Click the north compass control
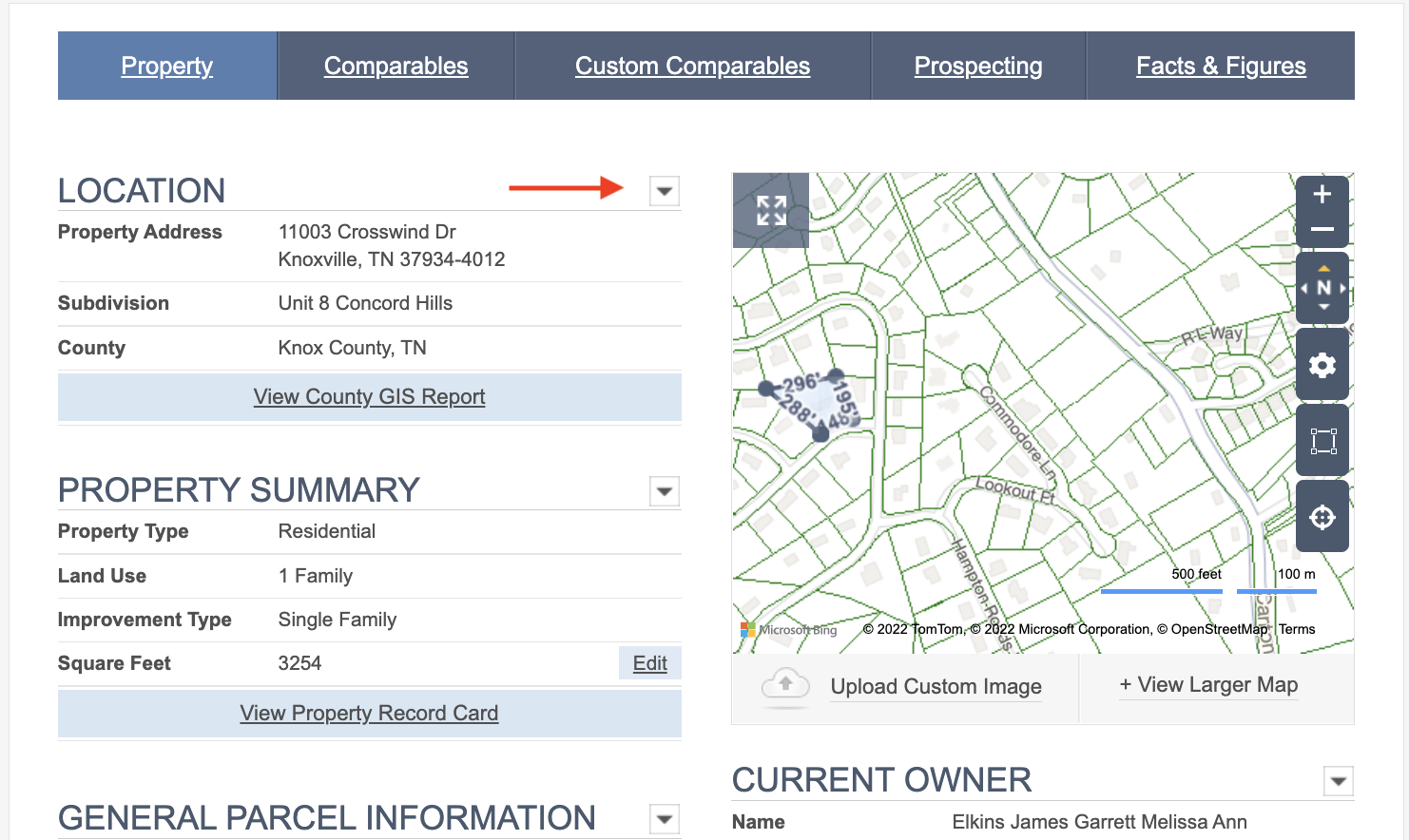The width and height of the screenshot is (1409, 840). pos(1322,288)
